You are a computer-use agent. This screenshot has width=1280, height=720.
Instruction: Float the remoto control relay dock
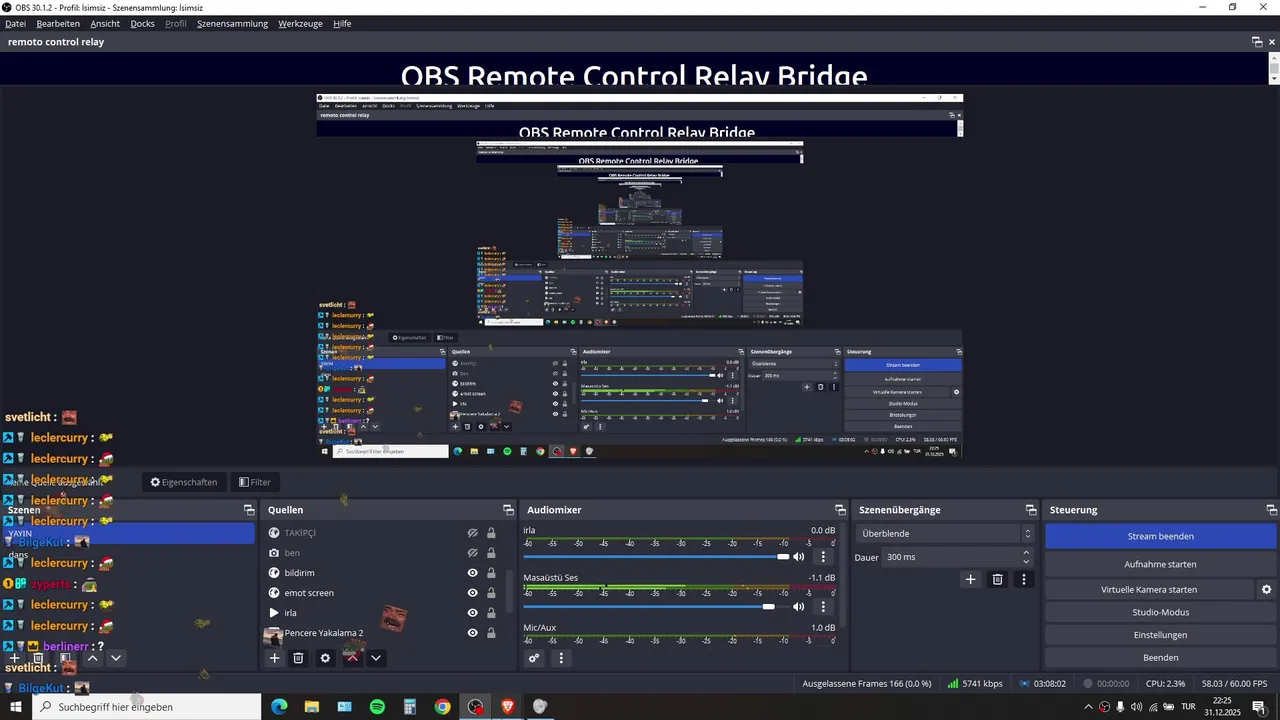pos(1257,42)
